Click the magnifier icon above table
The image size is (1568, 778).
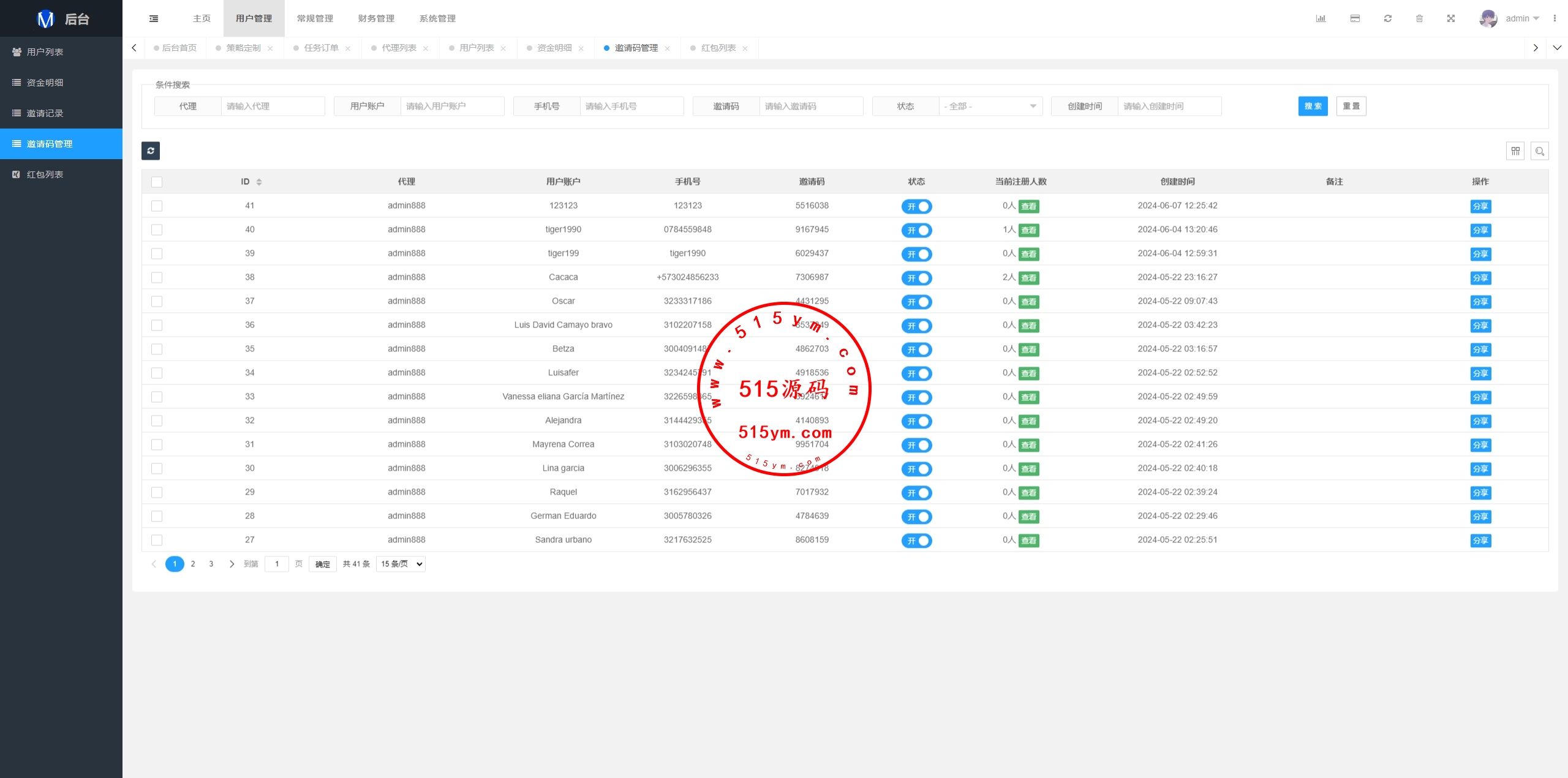point(1539,151)
